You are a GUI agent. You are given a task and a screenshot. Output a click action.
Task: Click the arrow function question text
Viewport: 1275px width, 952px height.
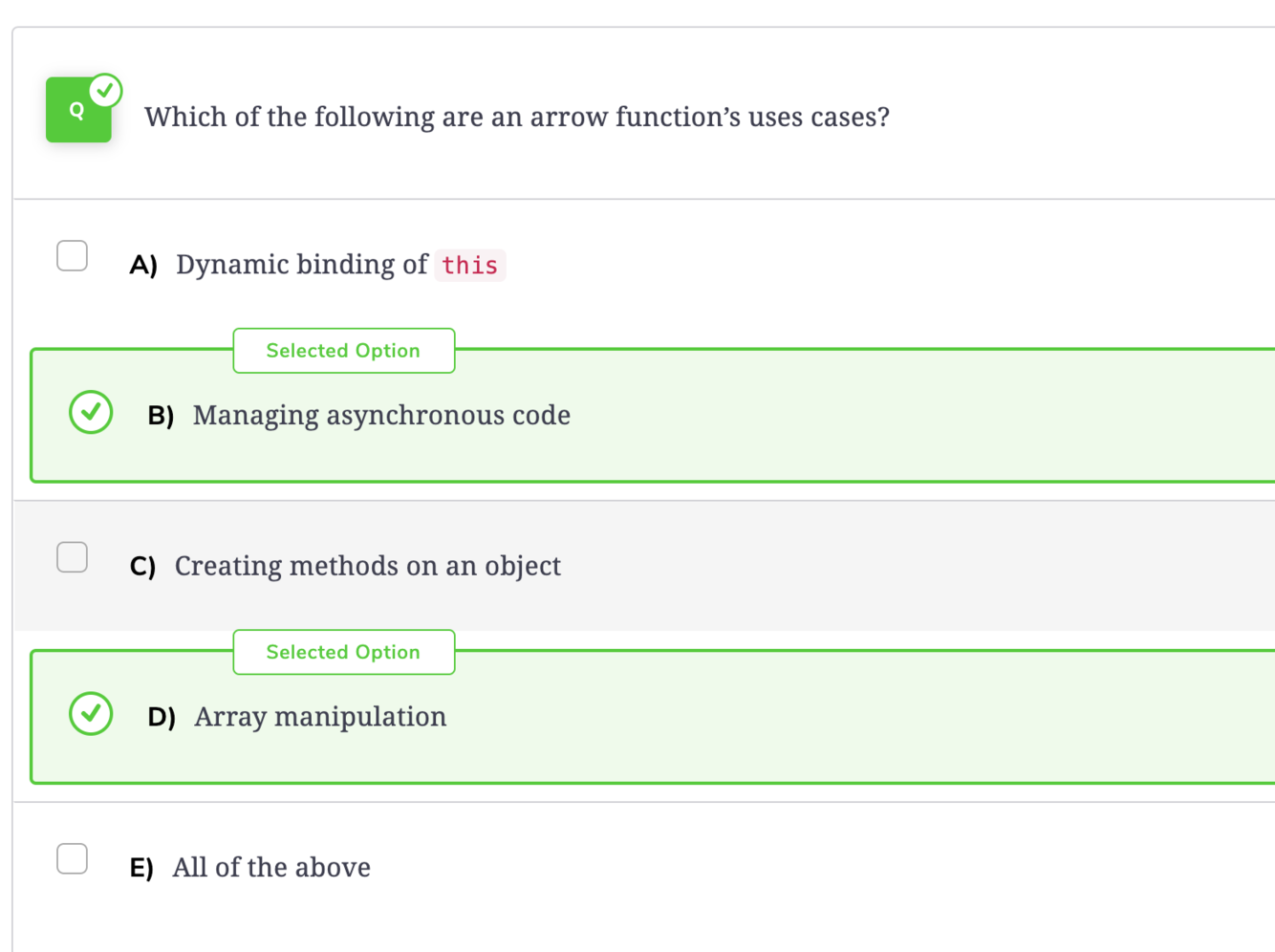[516, 117]
